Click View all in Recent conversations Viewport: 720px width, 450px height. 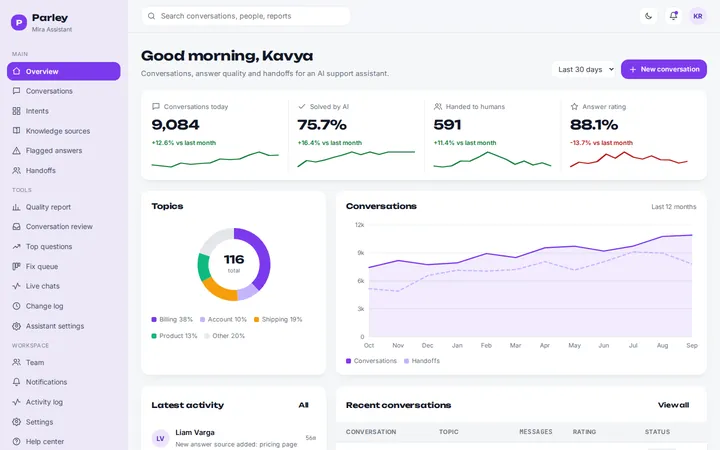673,405
